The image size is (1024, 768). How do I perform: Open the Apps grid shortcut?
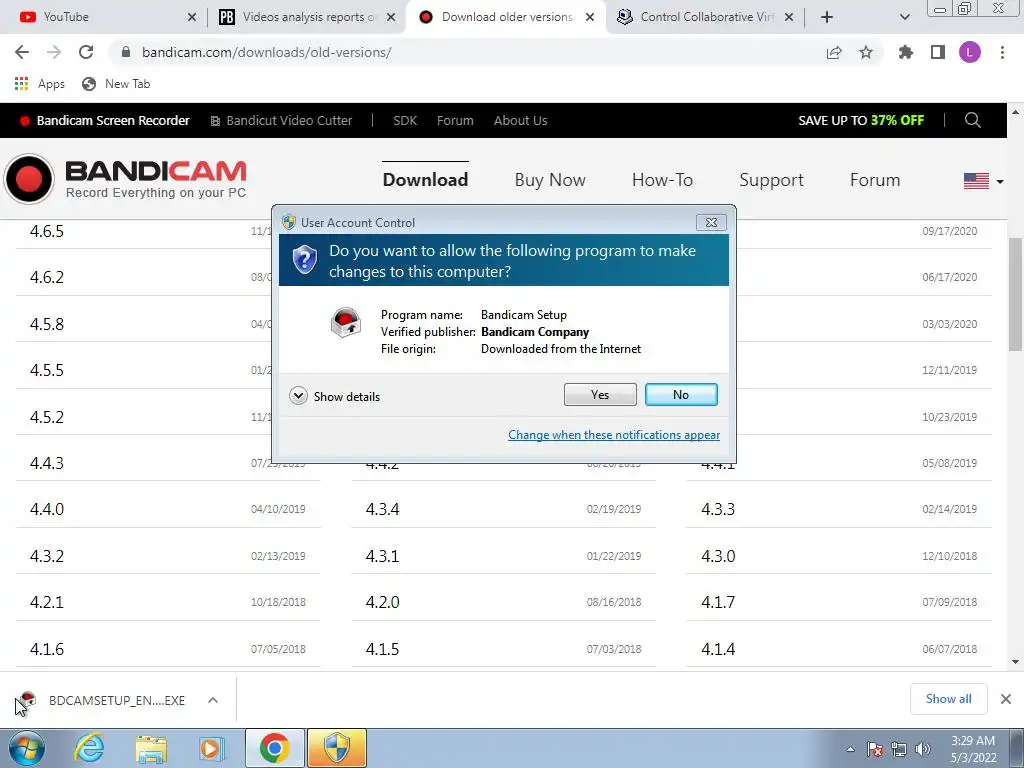pos(40,84)
